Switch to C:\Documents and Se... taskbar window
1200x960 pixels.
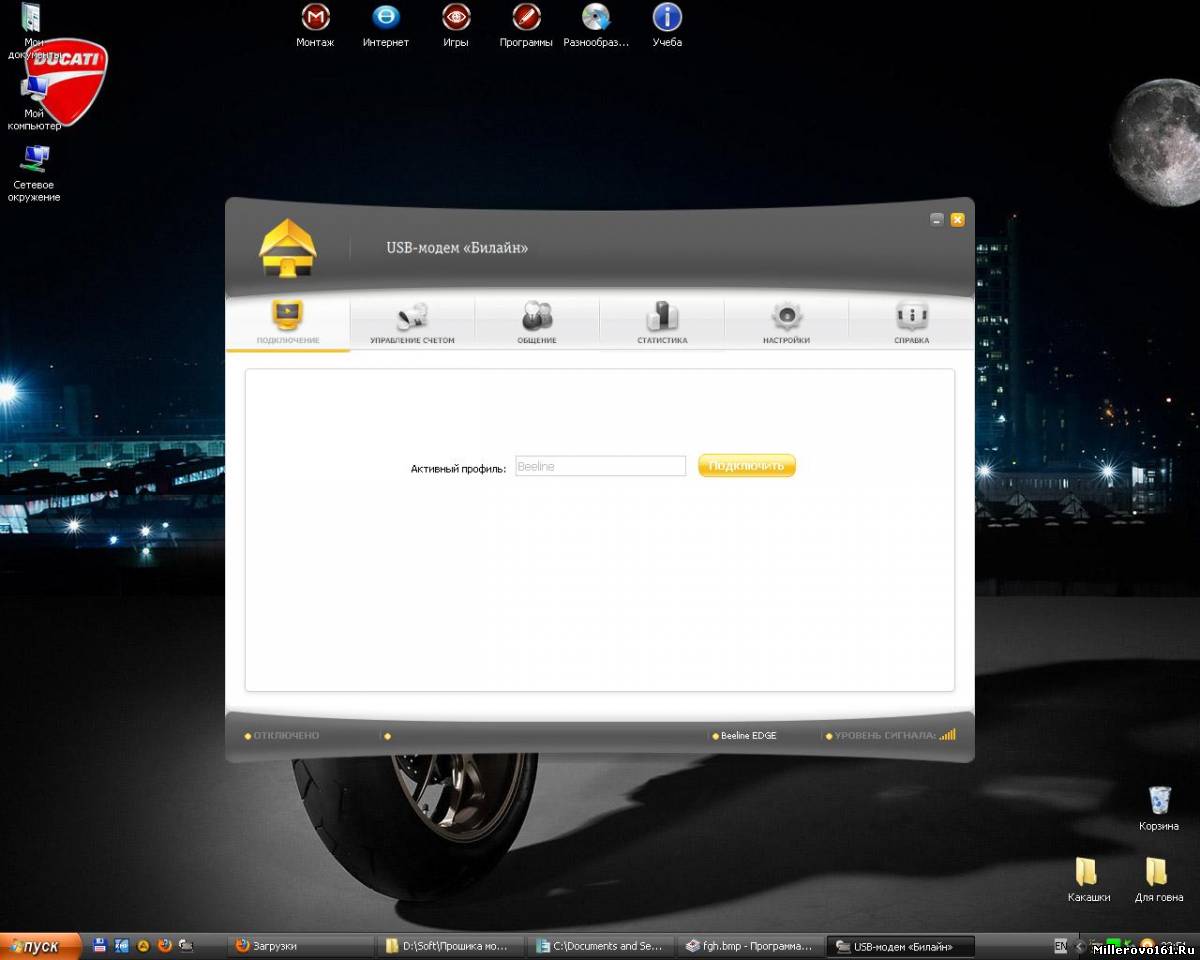pyautogui.click(x=602, y=946)
